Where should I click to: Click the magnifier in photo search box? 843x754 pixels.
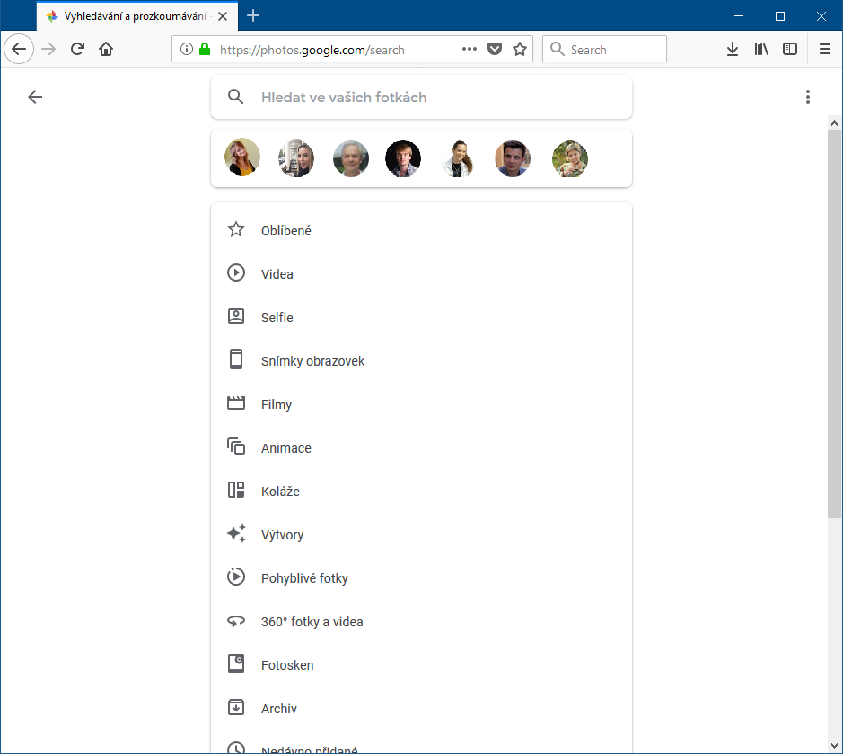click(x=235, y=97)
